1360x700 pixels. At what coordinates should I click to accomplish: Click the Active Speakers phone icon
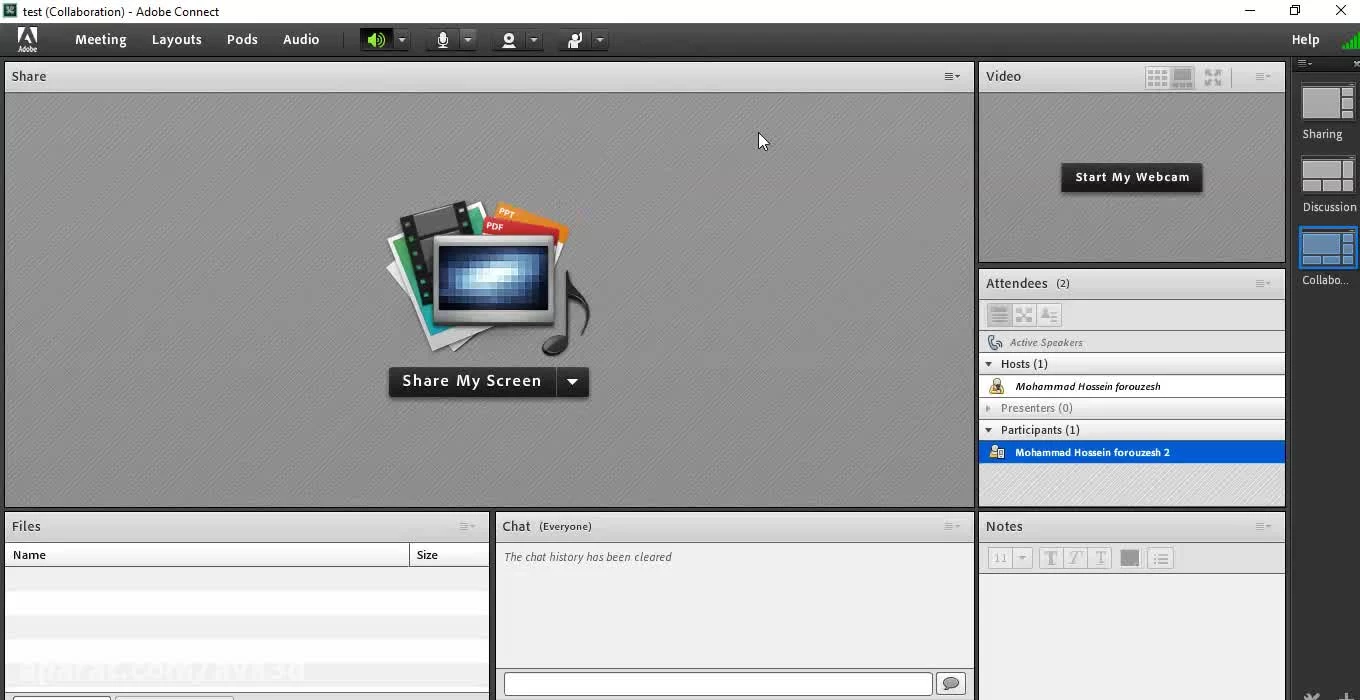[x=995, y=342]
